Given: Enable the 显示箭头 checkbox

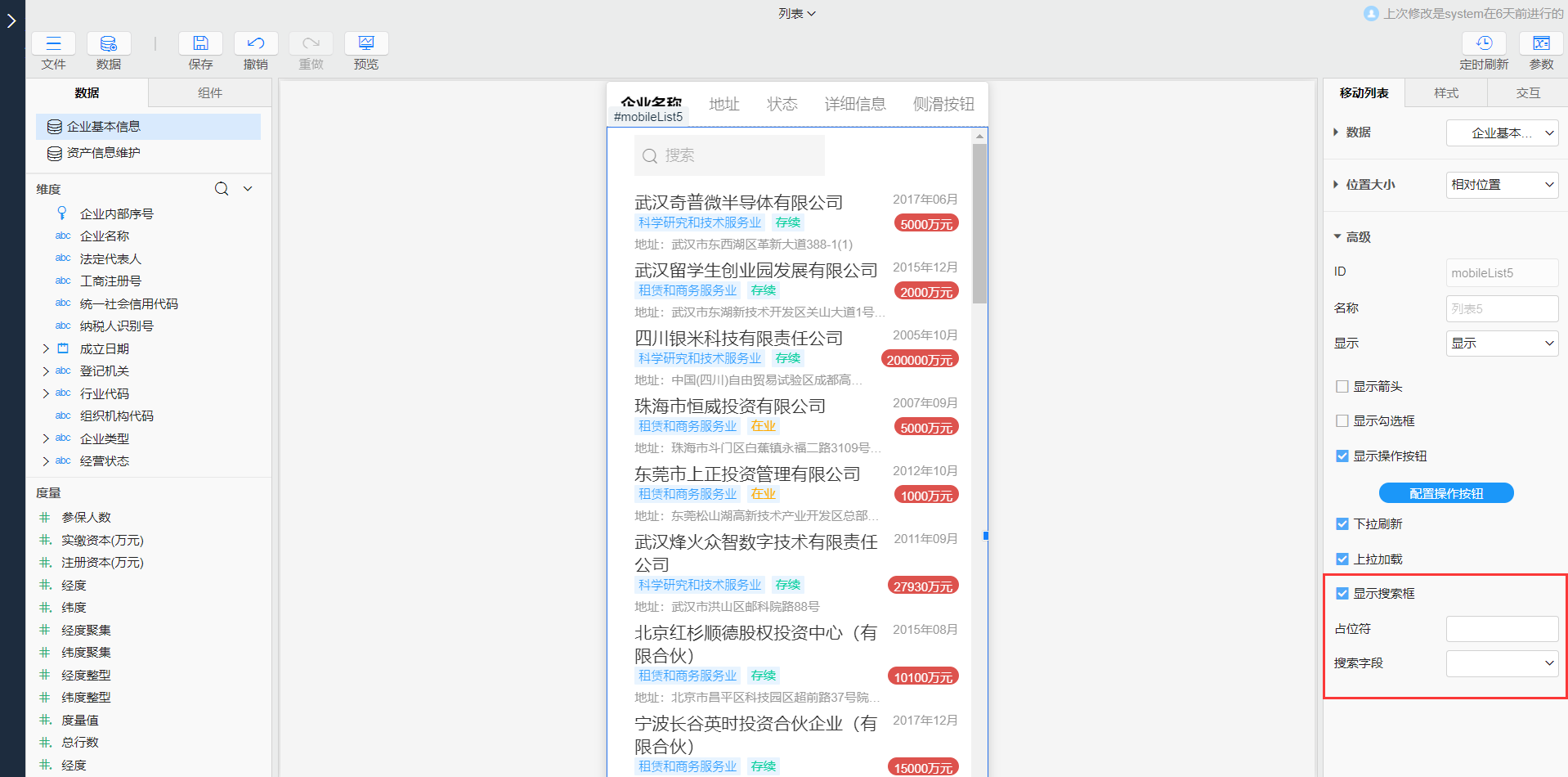Looking at the screenshot, I should (x=1342, y=386).
